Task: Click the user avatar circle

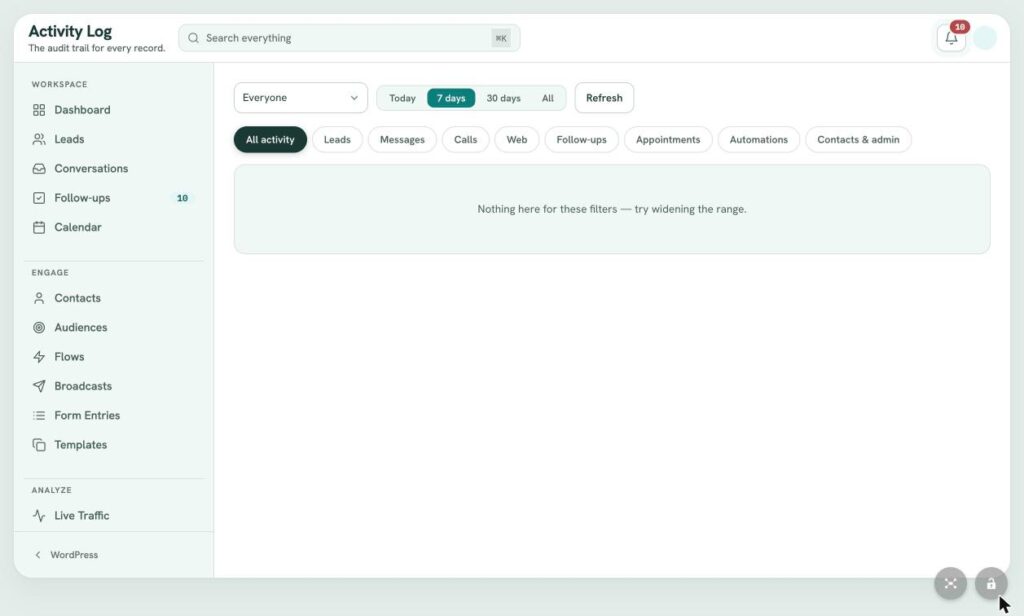Action: [985, 38]
